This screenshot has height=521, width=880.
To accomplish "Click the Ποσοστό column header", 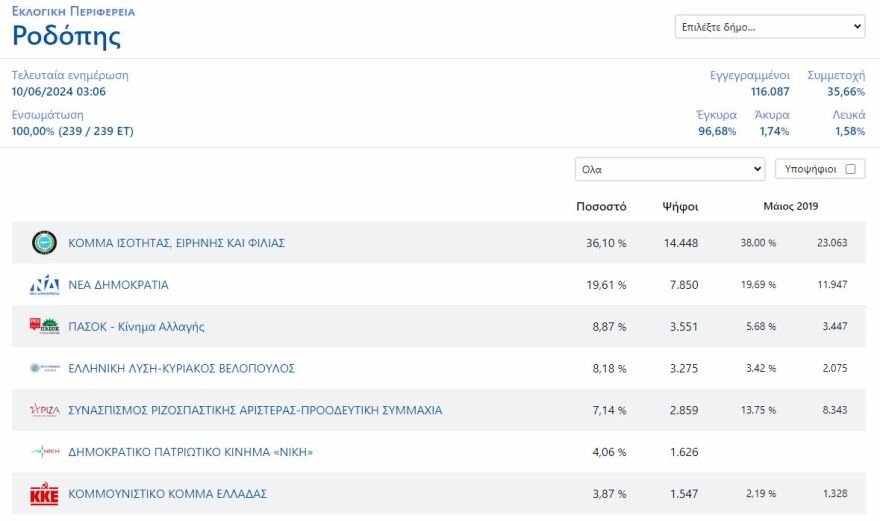I will coord(601,207).
